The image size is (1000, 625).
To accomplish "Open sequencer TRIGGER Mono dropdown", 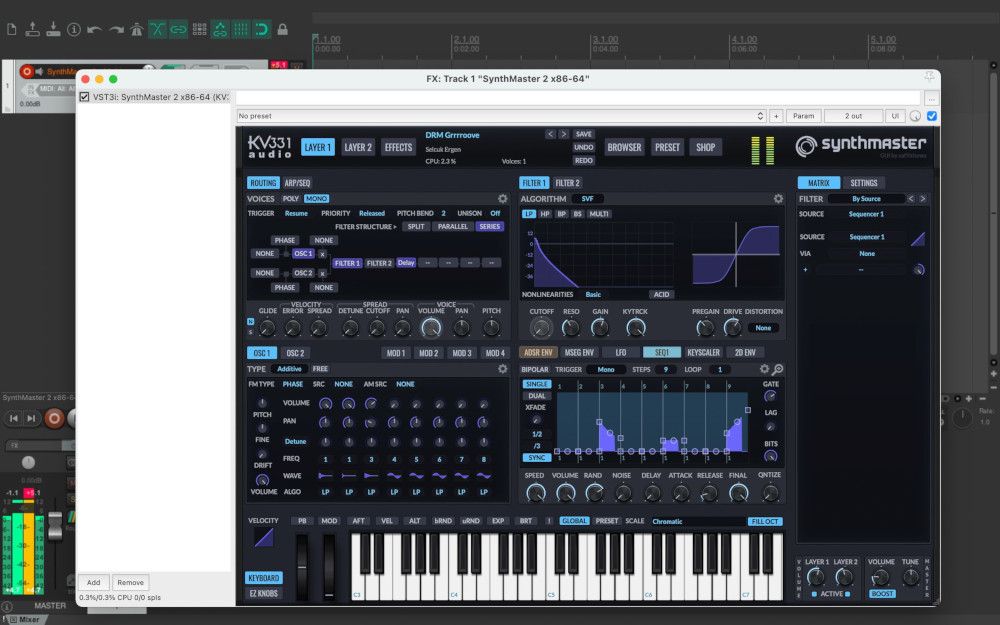I will [x=606, y=369].
